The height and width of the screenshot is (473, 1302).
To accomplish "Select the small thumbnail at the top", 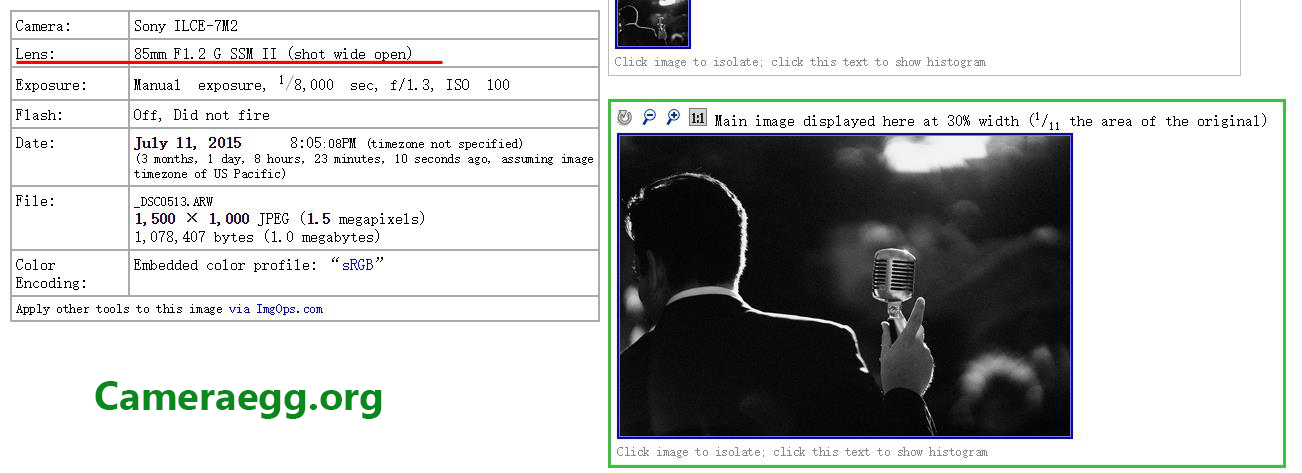I will click(x=652, y=22).
